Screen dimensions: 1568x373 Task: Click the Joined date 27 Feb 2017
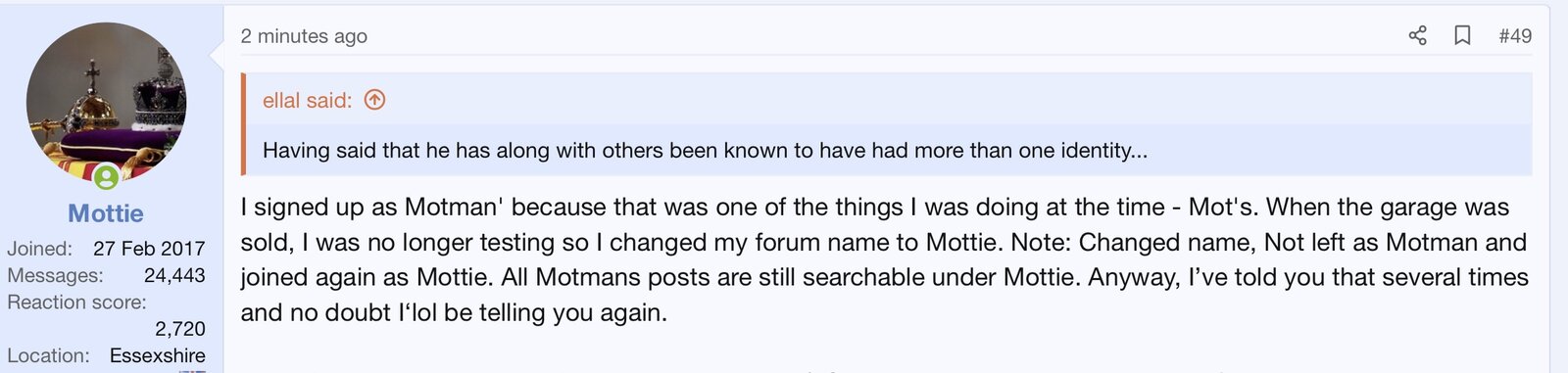[x=149, y=249]
